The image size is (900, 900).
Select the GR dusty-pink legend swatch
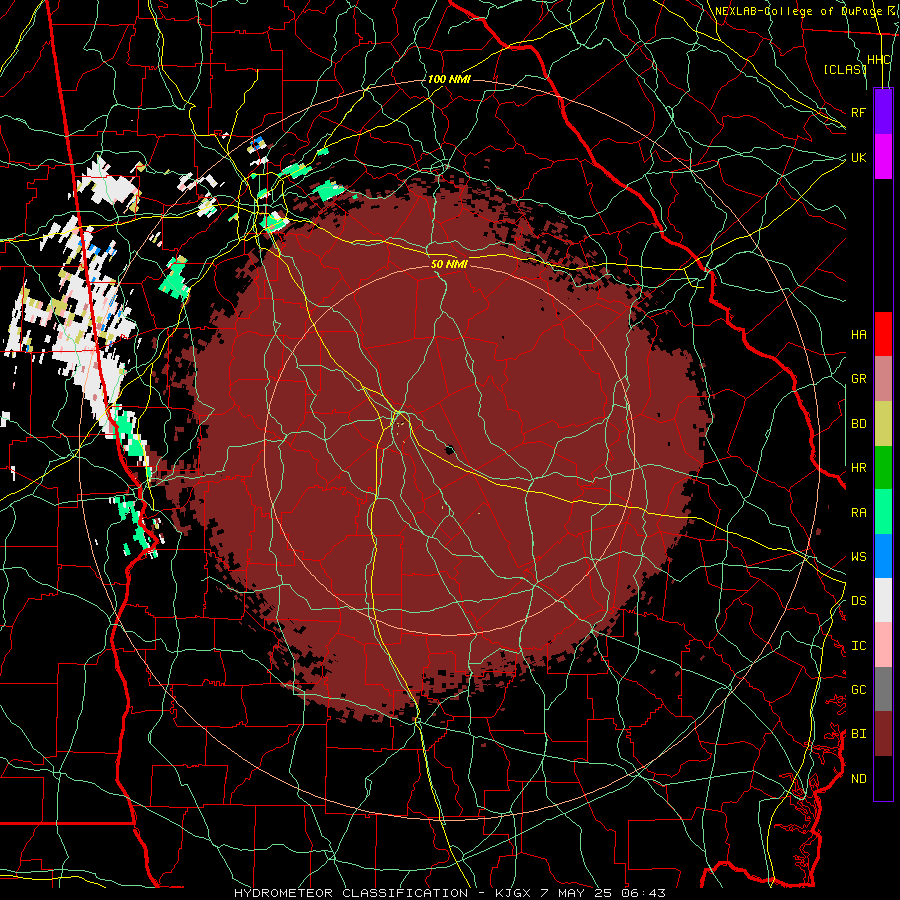point(883,379)
